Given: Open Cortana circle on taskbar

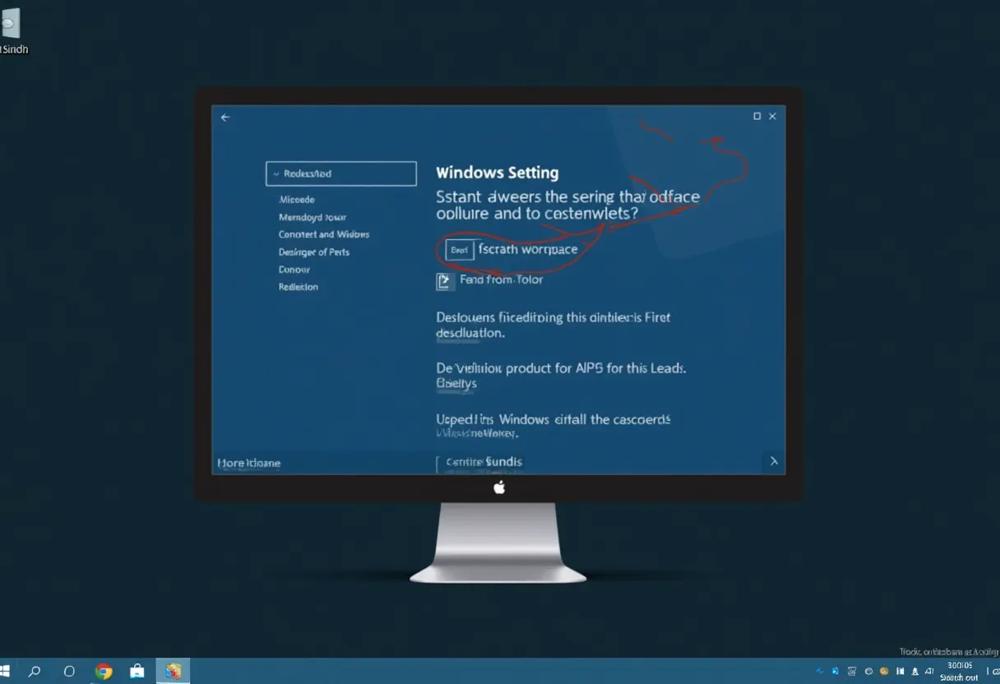Looking at the screenshot, I should point(69,671).
